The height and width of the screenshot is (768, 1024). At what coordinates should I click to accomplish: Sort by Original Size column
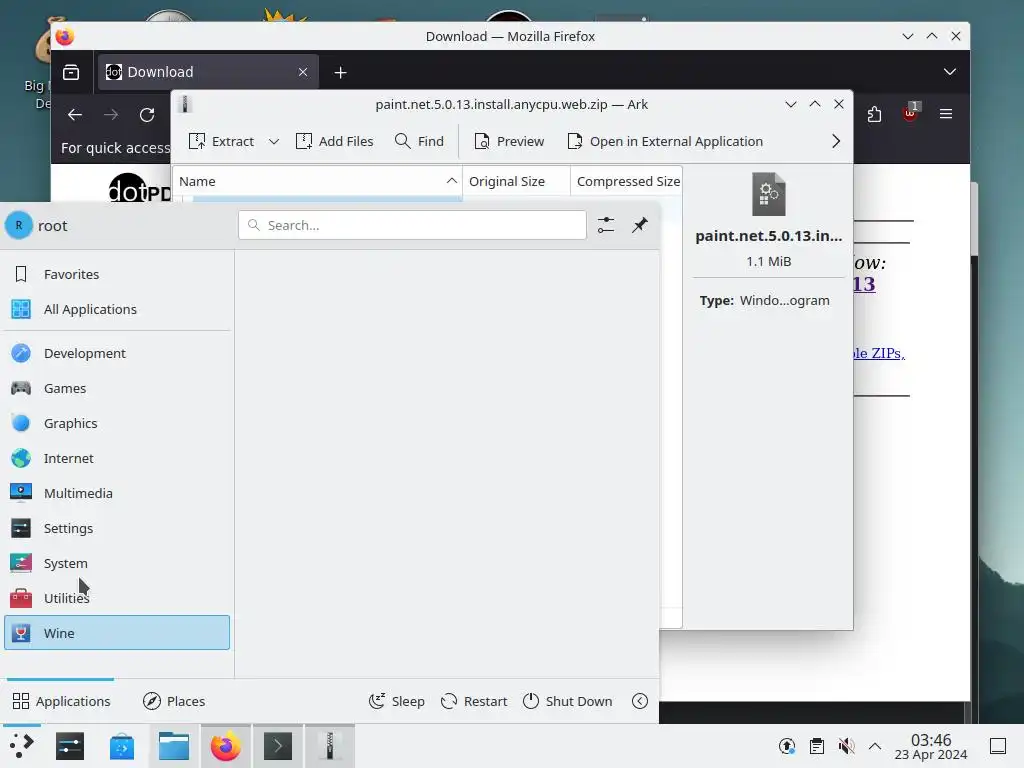tap(516, 182)
